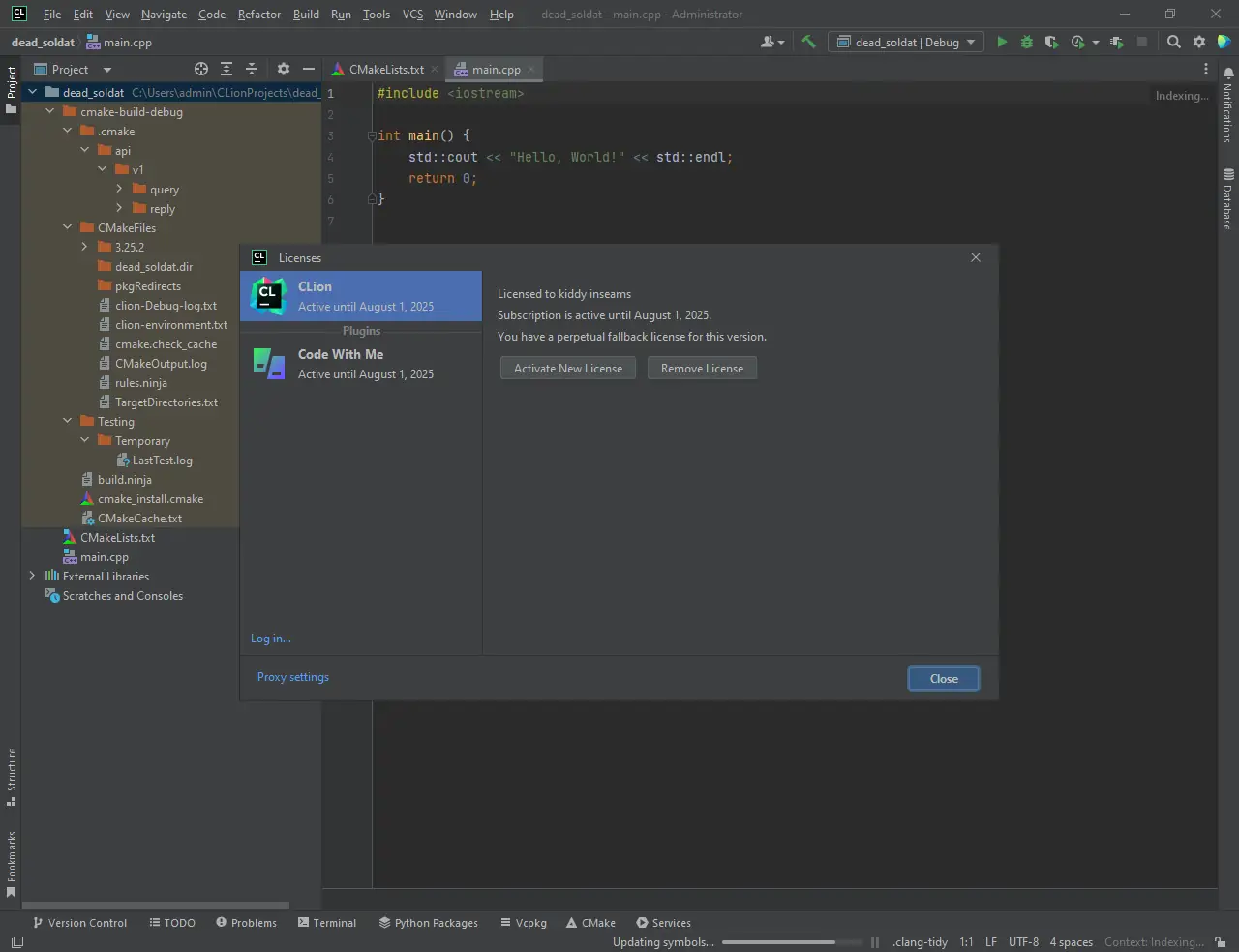Click the Activate New License button
The width and height of the screenshot is (1239, 952).
[568, 369]
